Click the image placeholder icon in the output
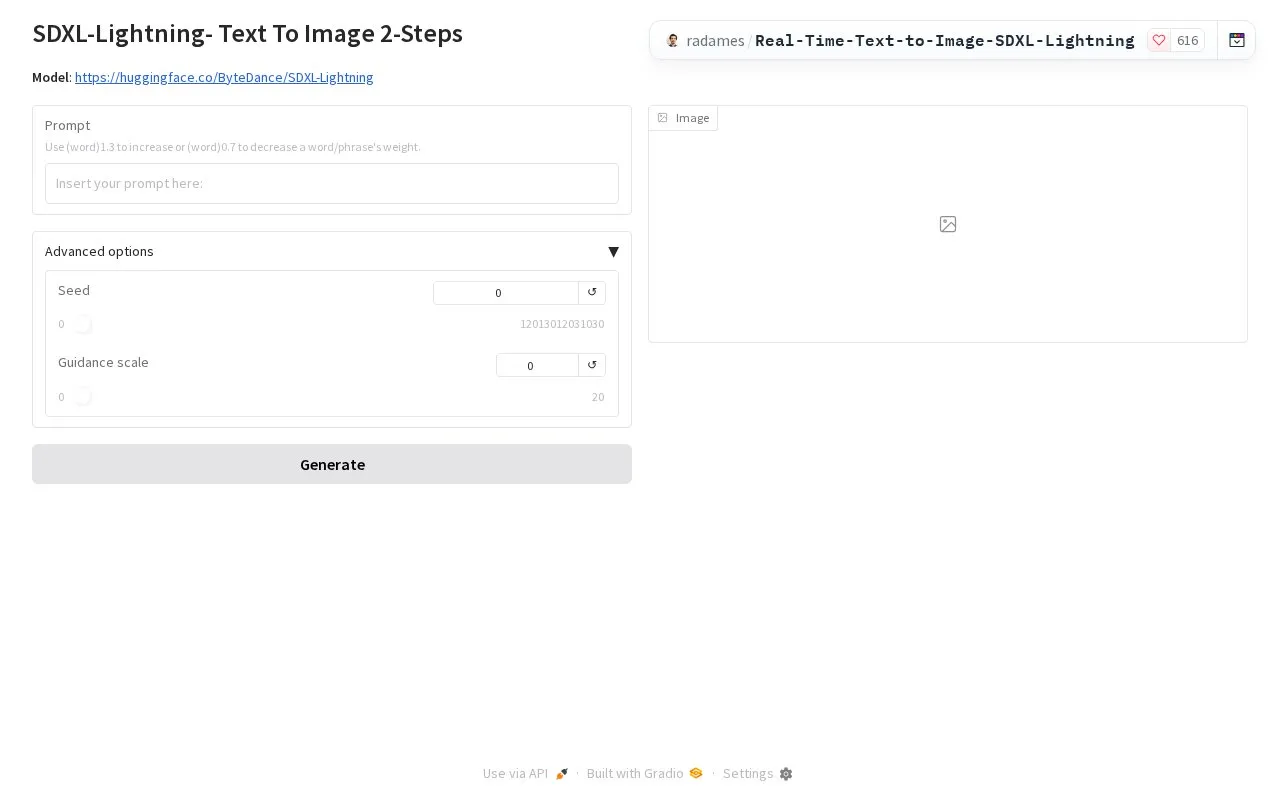 click(x=948, y=224)
